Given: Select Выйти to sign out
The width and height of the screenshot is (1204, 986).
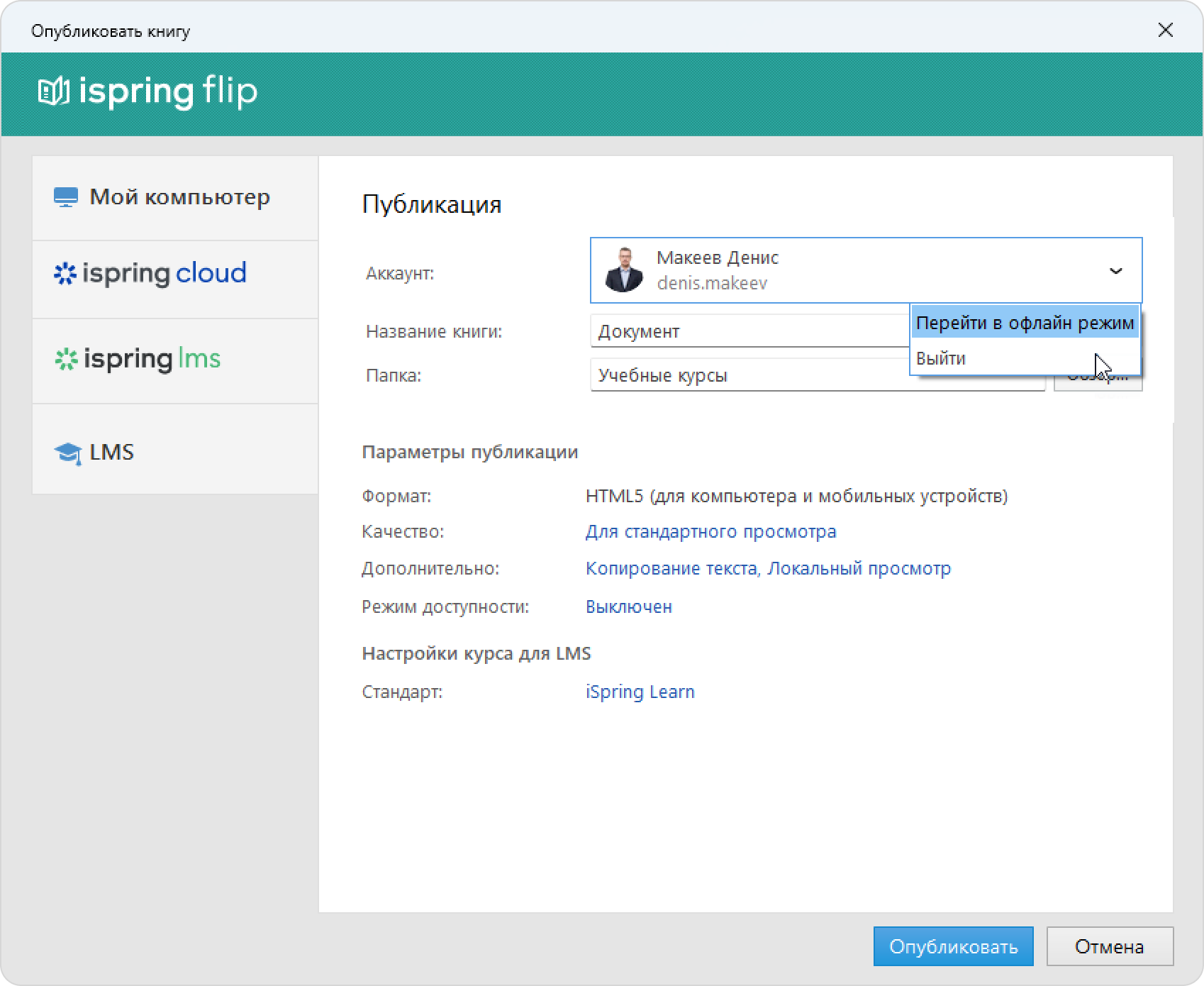Looking at the screenshot, I should click(x=1025, y=358).
